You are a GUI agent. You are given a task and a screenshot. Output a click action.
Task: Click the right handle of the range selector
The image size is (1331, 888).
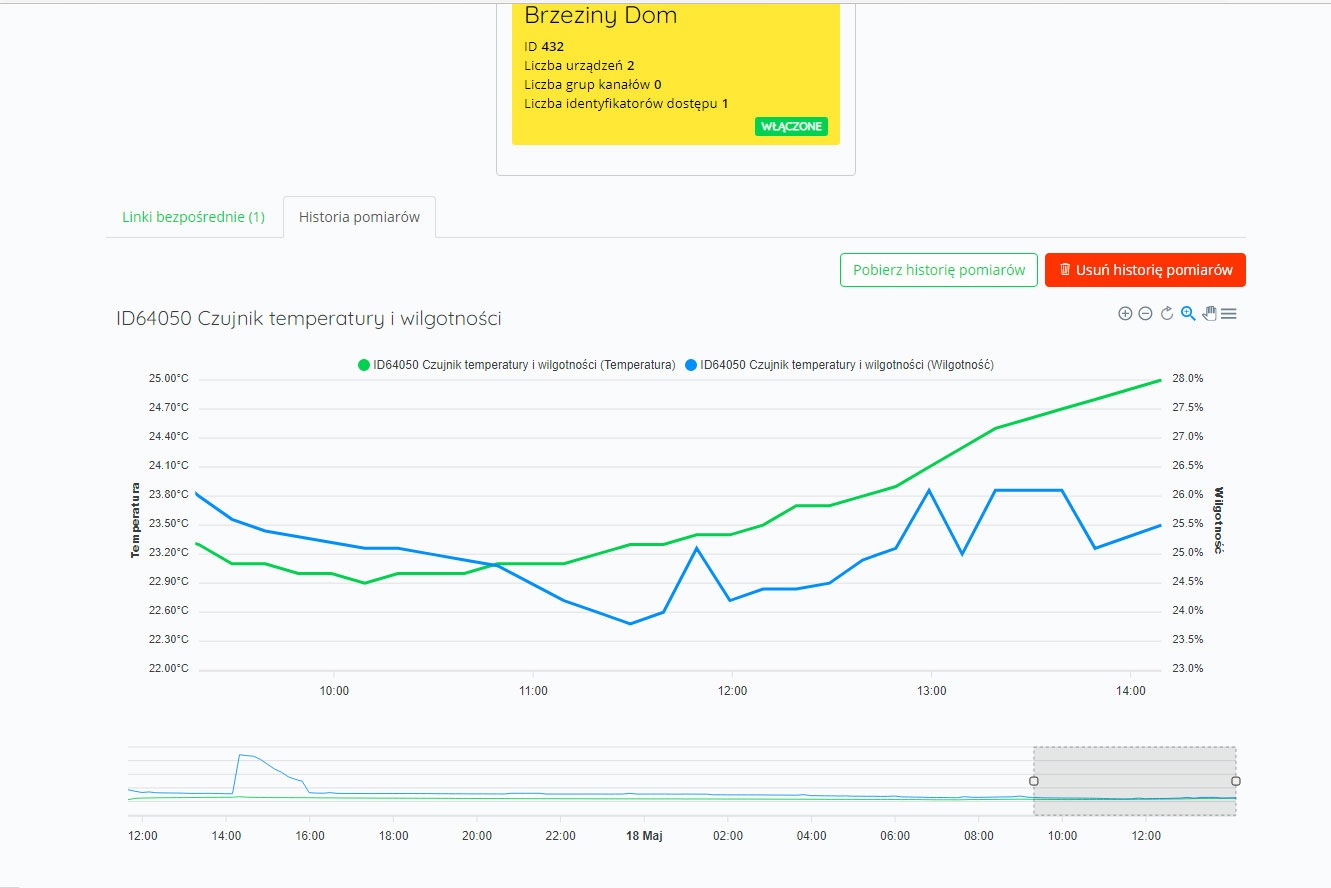click(1236, 781)
